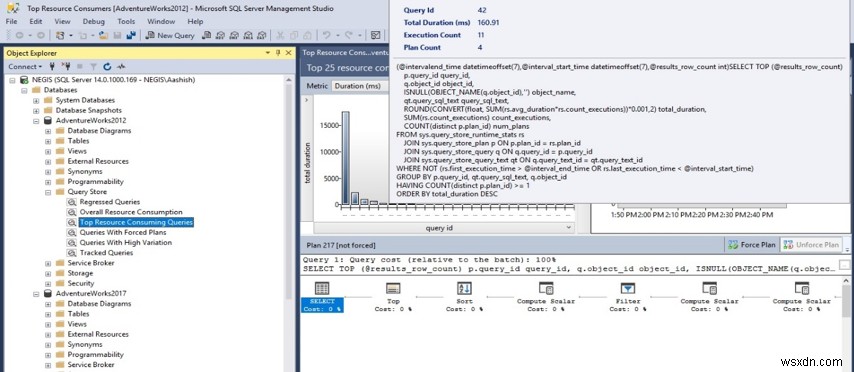The height and width of the screenshot is (372, 854).
Task: Select Top Resource Consuming Queries node
Action: tap(136, 222)
